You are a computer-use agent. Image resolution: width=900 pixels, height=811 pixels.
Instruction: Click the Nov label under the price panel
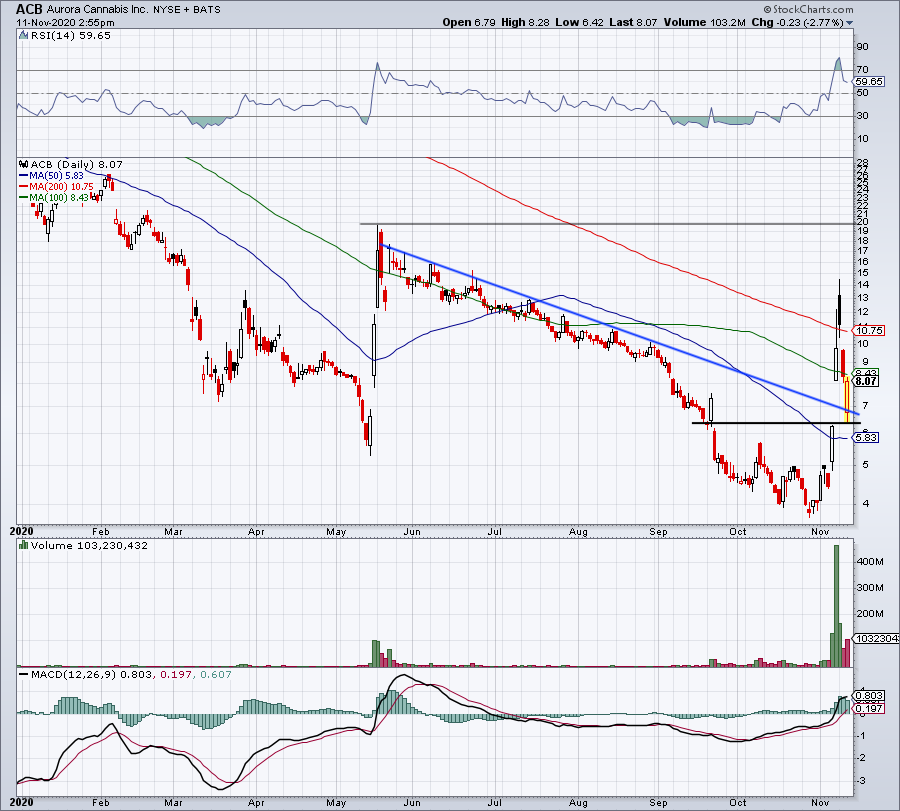(820, 531)
